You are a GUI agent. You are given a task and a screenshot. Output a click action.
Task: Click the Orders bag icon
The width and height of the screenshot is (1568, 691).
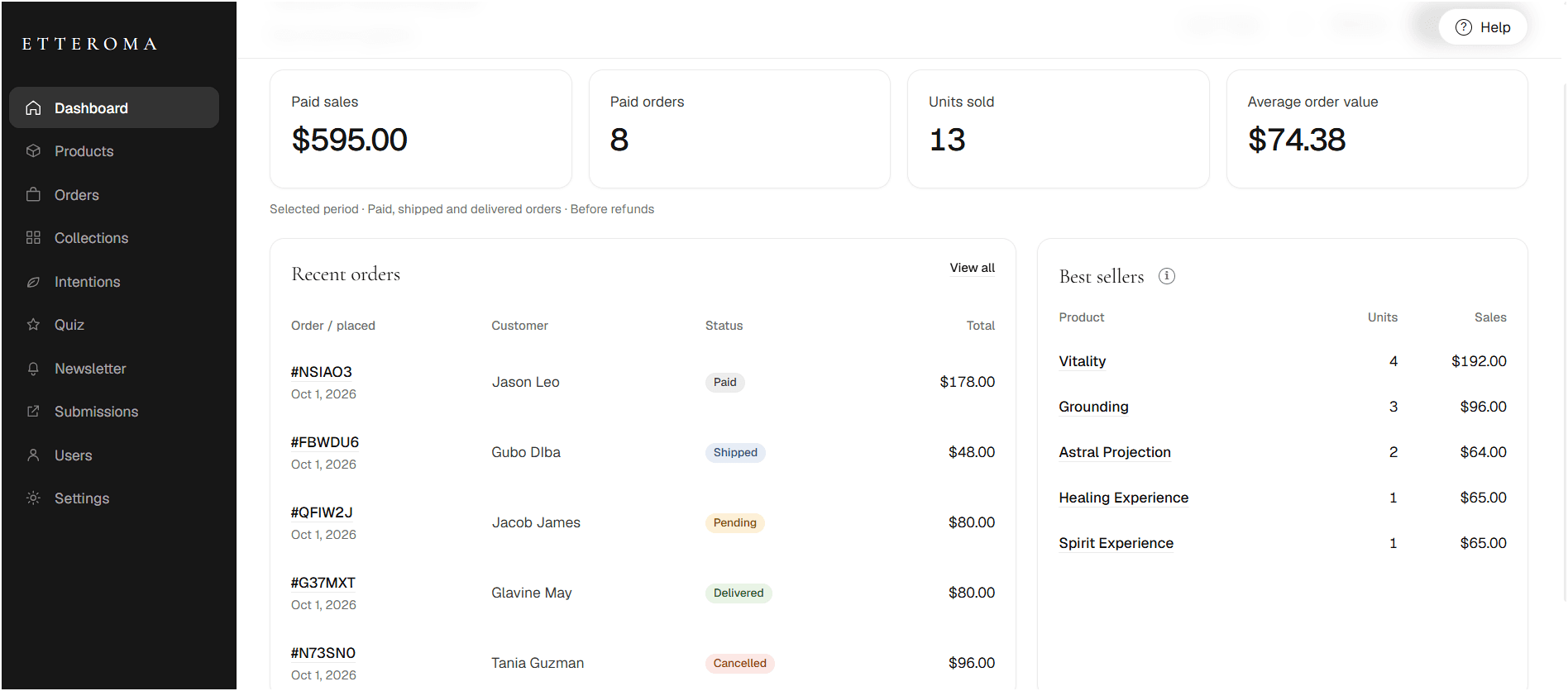(33, 195)
